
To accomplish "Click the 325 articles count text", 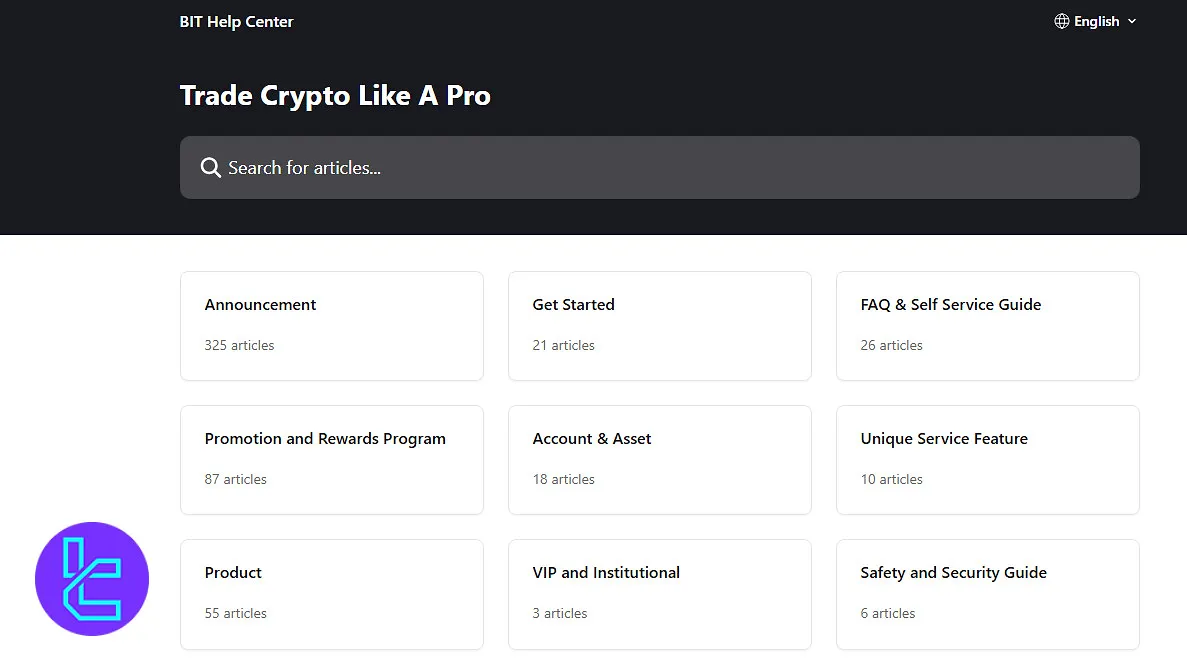I will [239, 345].
